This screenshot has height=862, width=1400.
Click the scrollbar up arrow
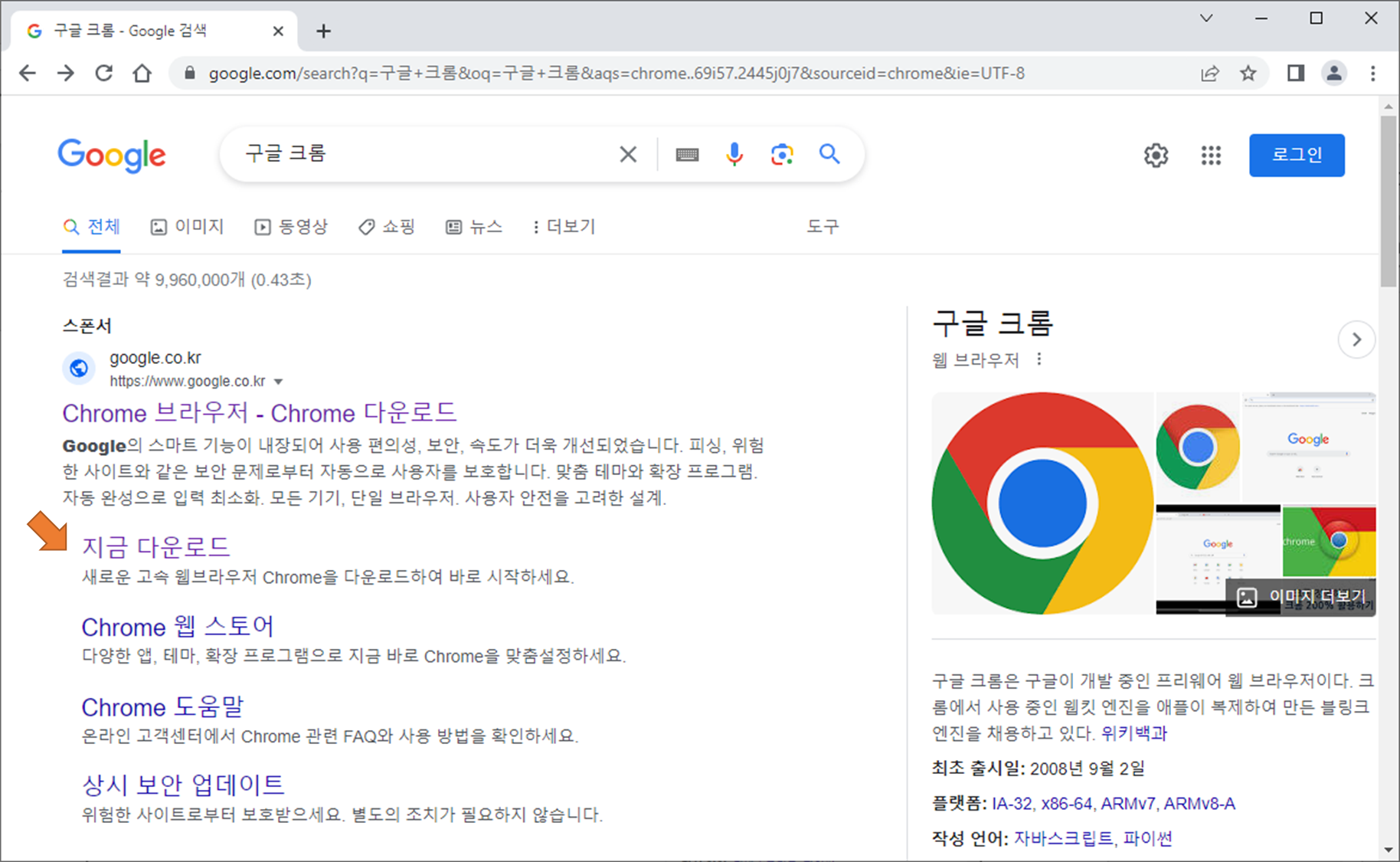click(1389, 106)
